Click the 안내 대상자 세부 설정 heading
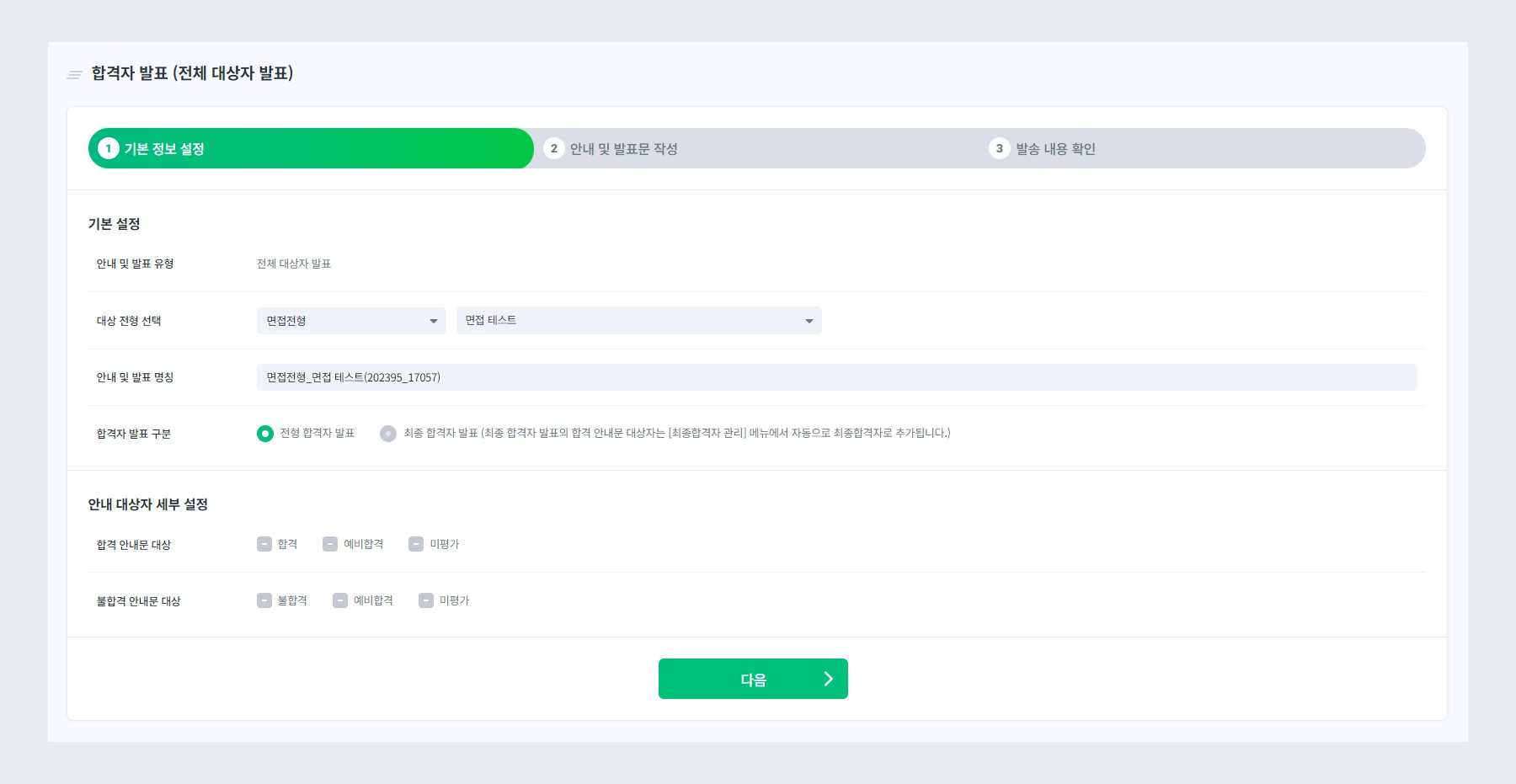Viewport: 1516px width, 784px height. (x=147, y=504)
